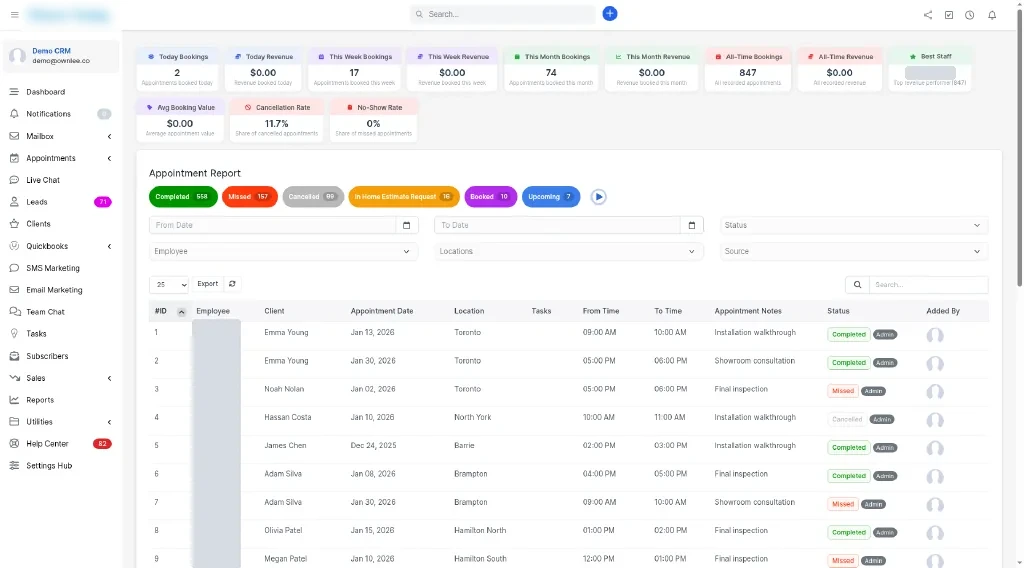Open the Employee filter dropdown

click(283, 251)
